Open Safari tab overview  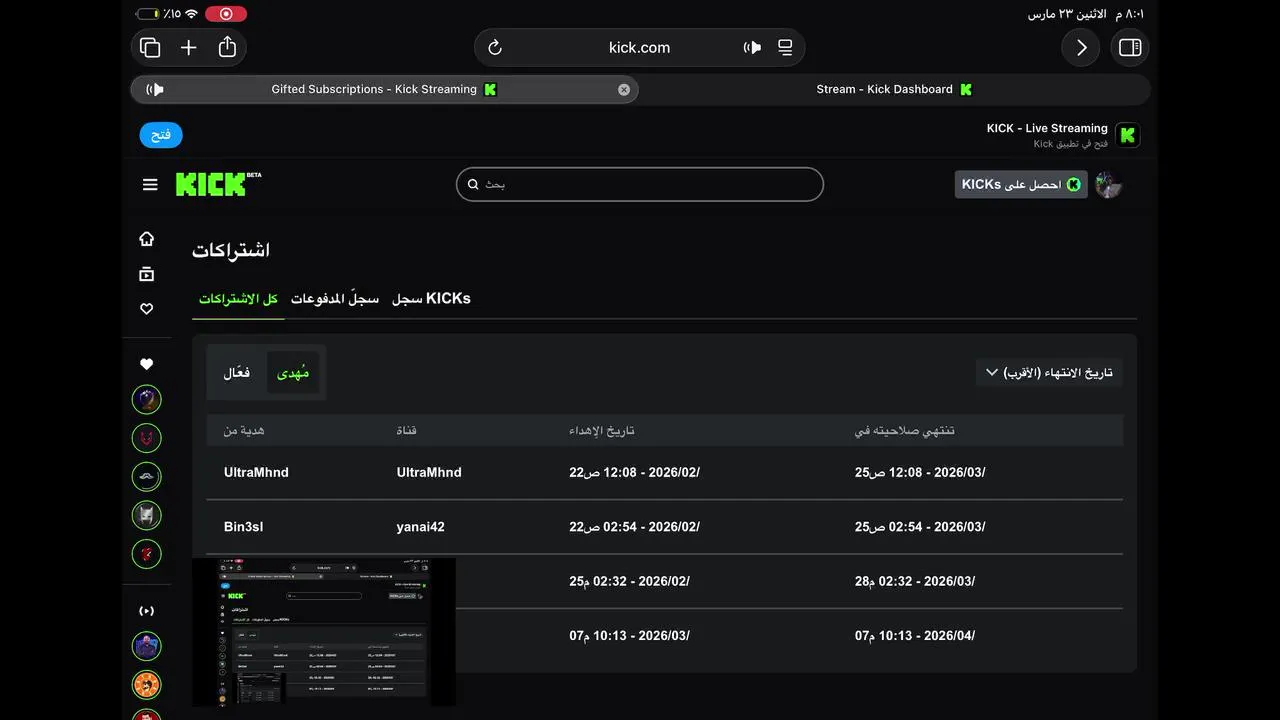150,47
